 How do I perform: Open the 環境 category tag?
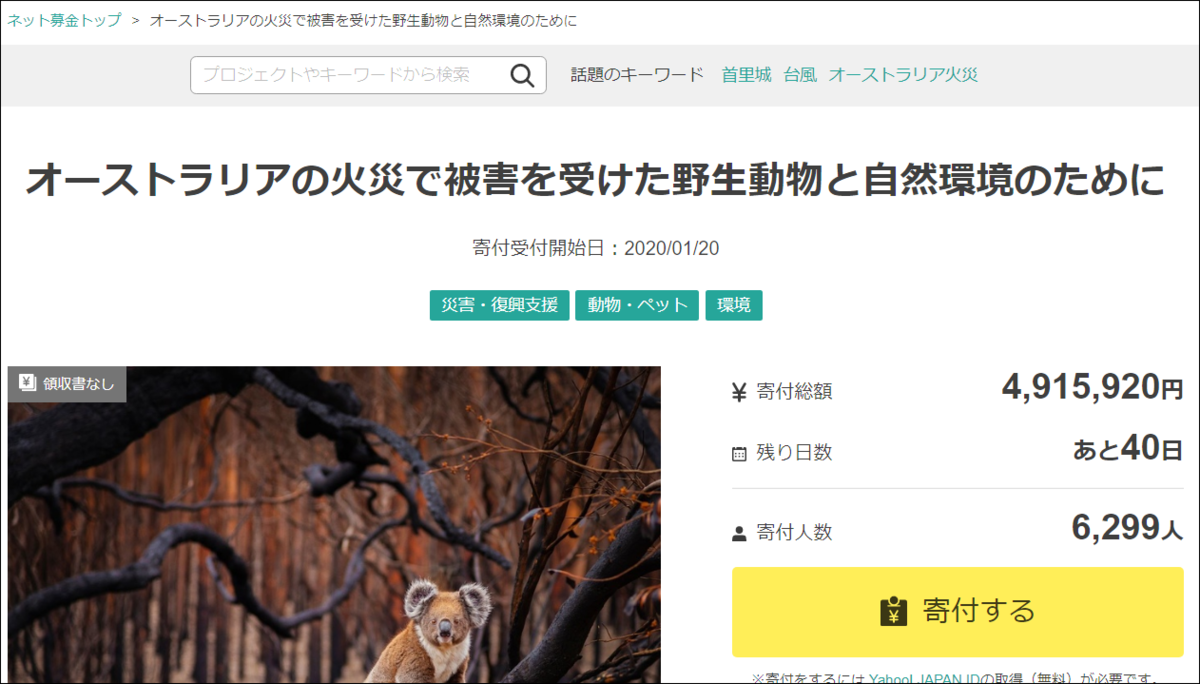click(734, 306)
